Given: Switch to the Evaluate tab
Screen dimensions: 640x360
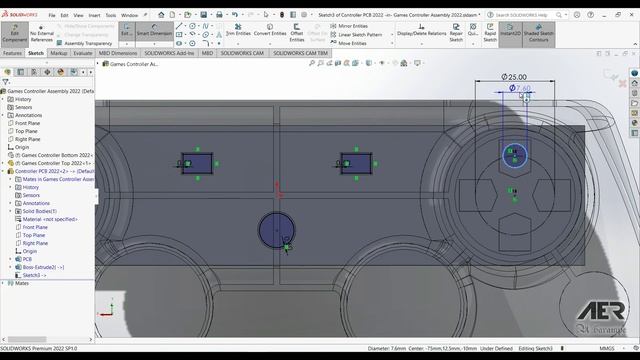Looking at the screenshot, I should tap(82, 53).
